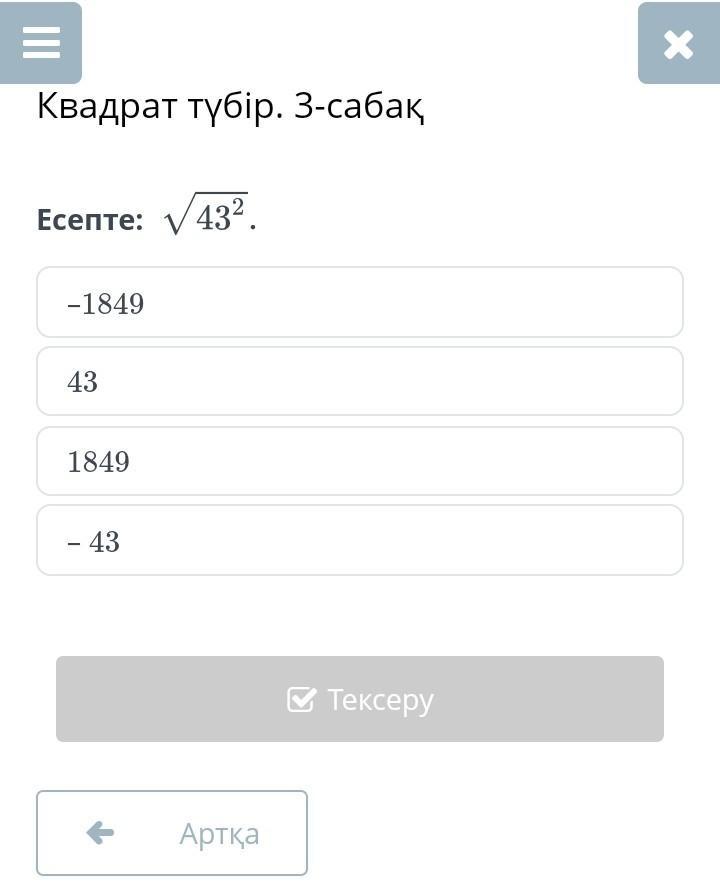The height and width of the screenshot is (896, 720).
Task: Go back with the Артқа button
Action: [172, 833]
